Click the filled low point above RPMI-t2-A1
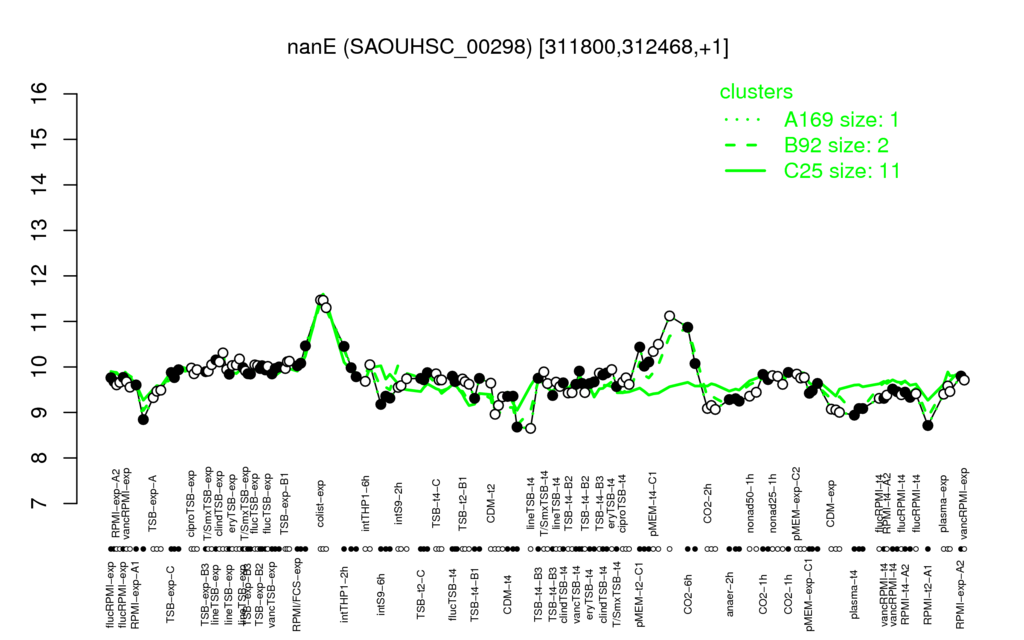Viewport: 1024px width, 640px height. 928,425
